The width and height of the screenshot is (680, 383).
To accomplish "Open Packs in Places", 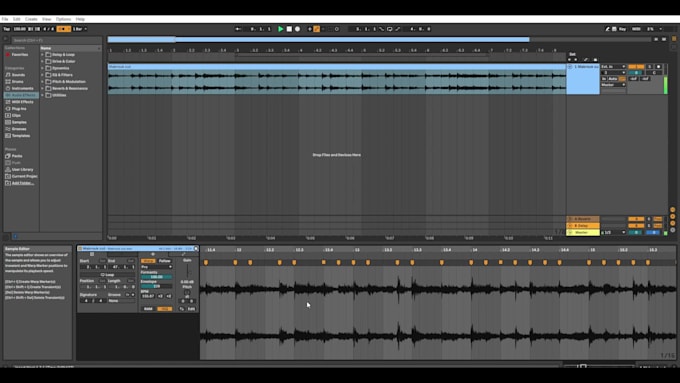I will tap(17, 156).
